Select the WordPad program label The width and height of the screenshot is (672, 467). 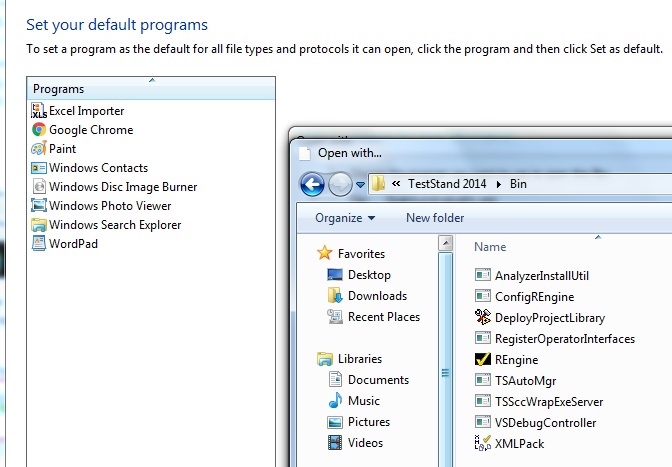(73, 244)
